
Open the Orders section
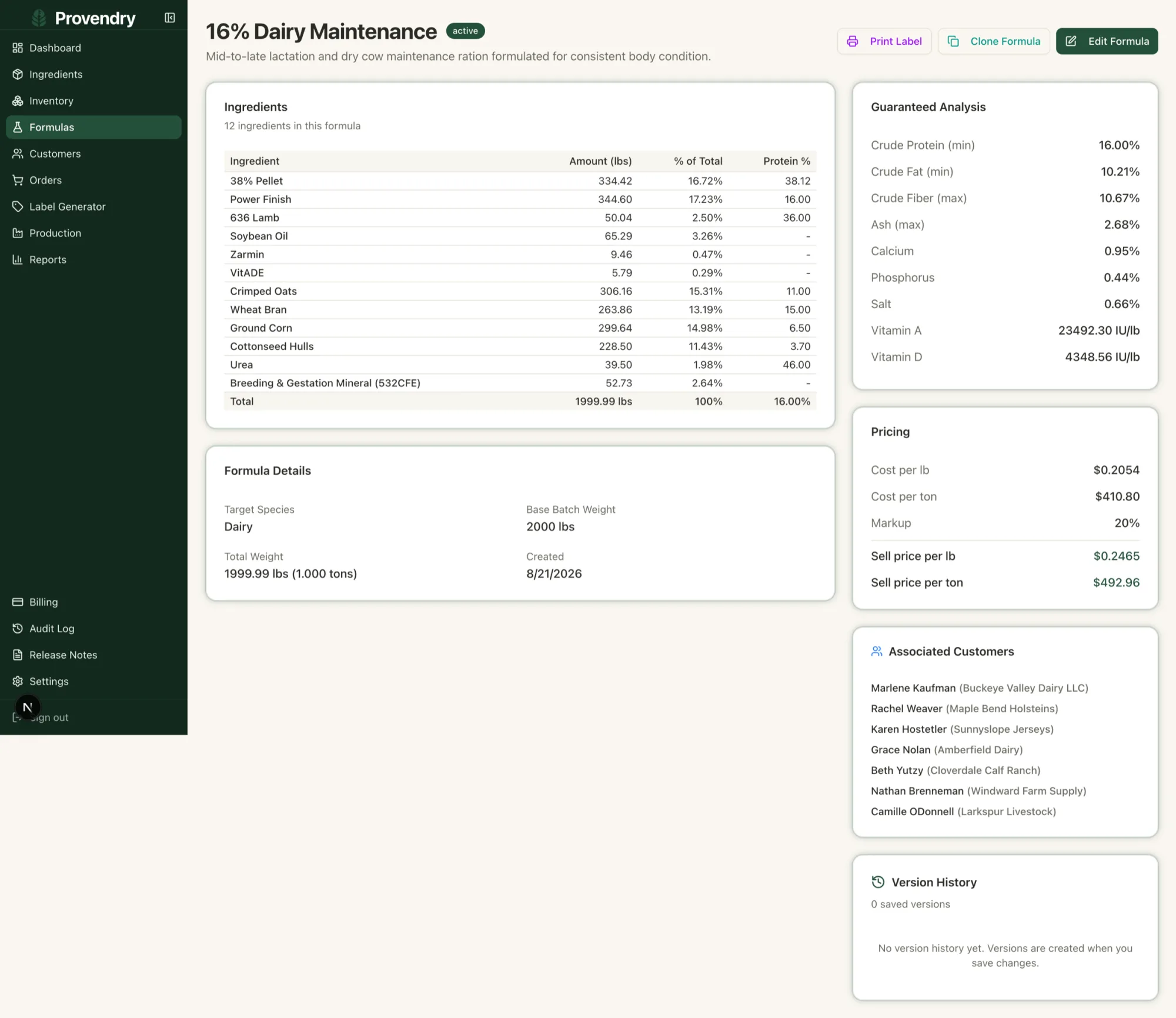point(93,180)
